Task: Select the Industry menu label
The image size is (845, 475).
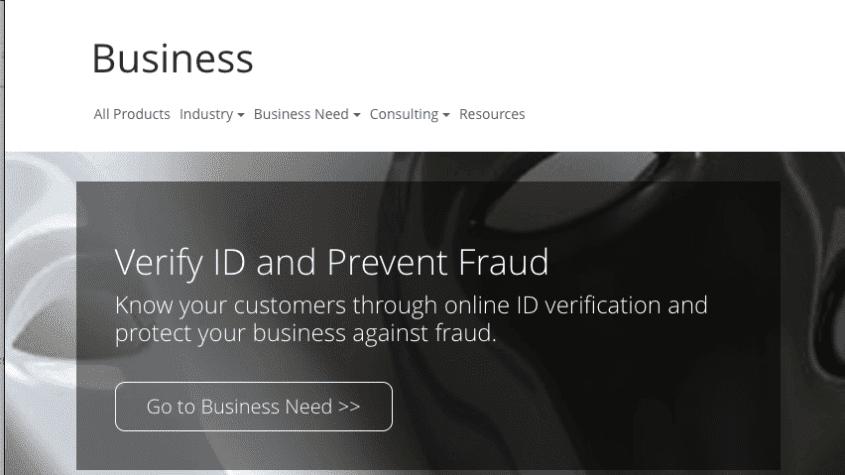Action: pyautogui.click(x=206, y=114)
